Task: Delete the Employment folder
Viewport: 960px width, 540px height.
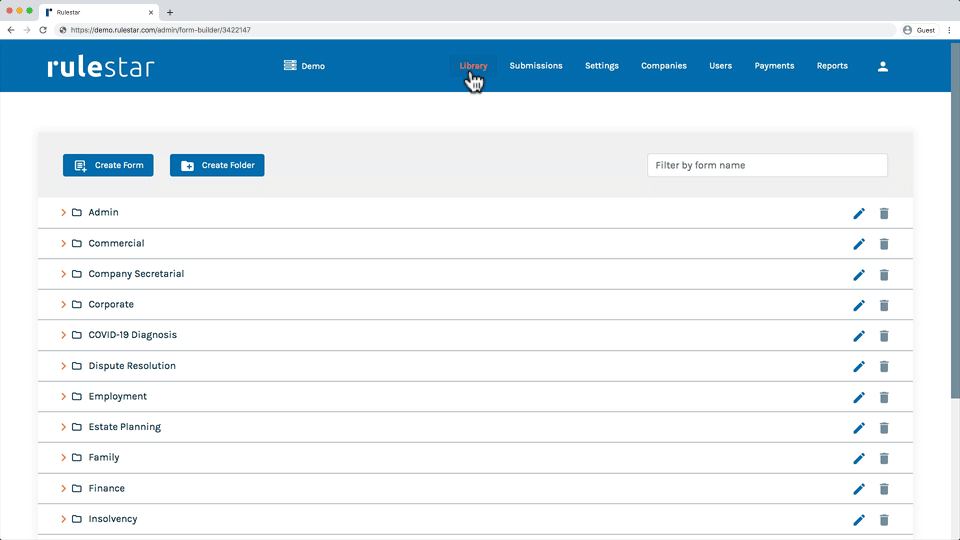Action: point(884,397)
